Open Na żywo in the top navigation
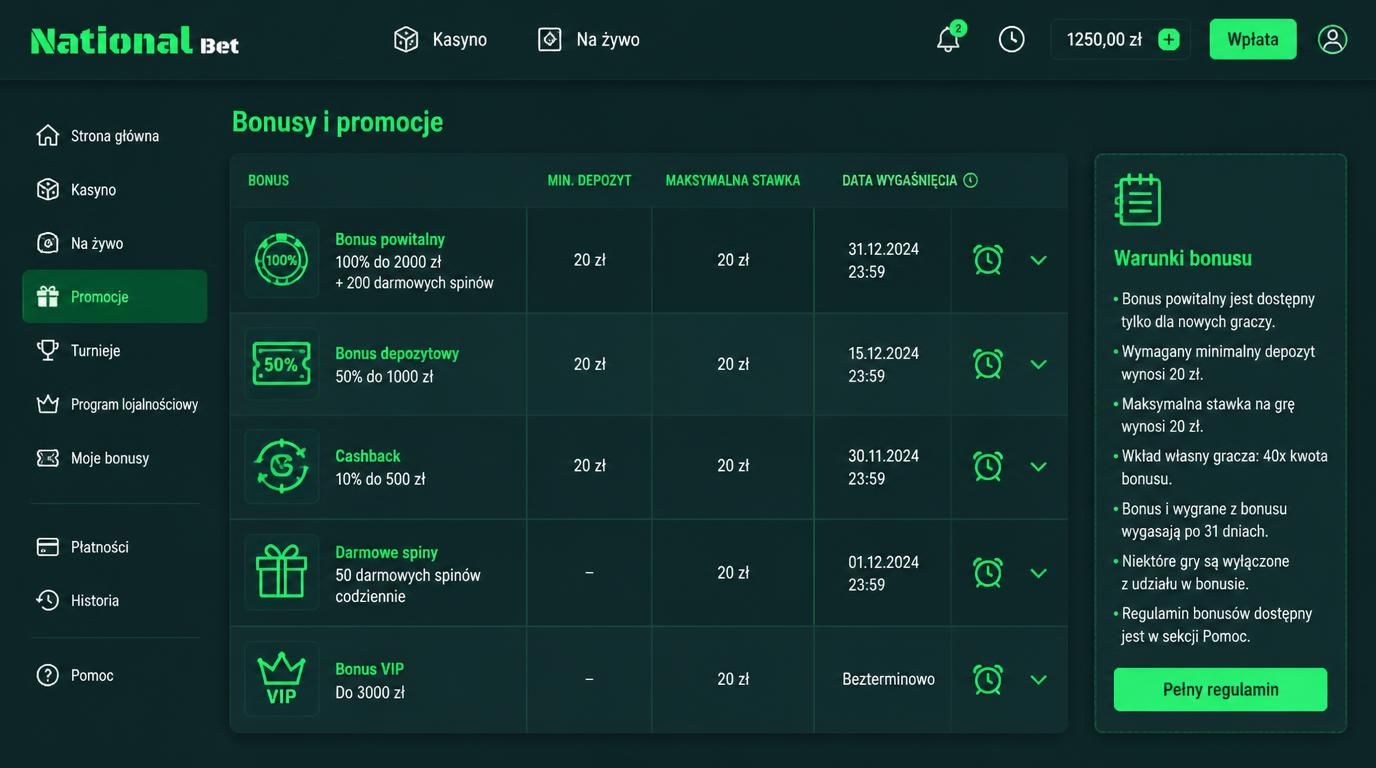This screenshot has width=1376, height=768. tap(589, 39)
